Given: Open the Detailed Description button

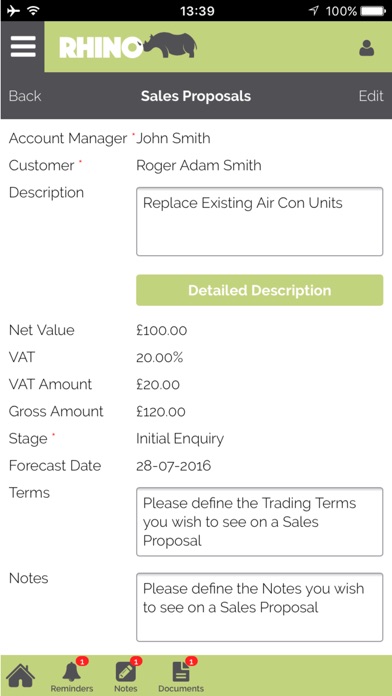Looking at the screenshot, I should click(259, 290).
